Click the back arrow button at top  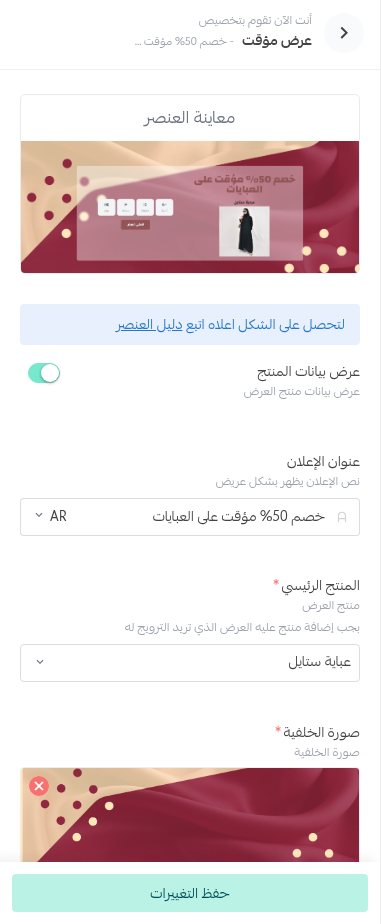pyautogui.click(x=344, y=33)
